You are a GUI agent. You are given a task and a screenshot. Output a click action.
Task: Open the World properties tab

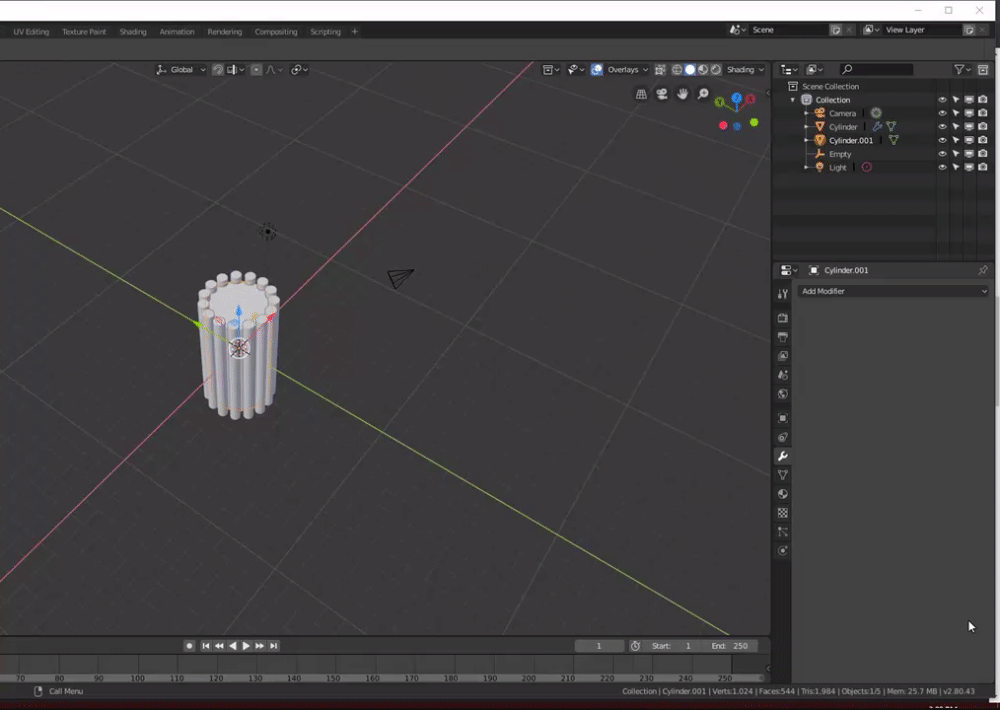click(x=783, y=394)
